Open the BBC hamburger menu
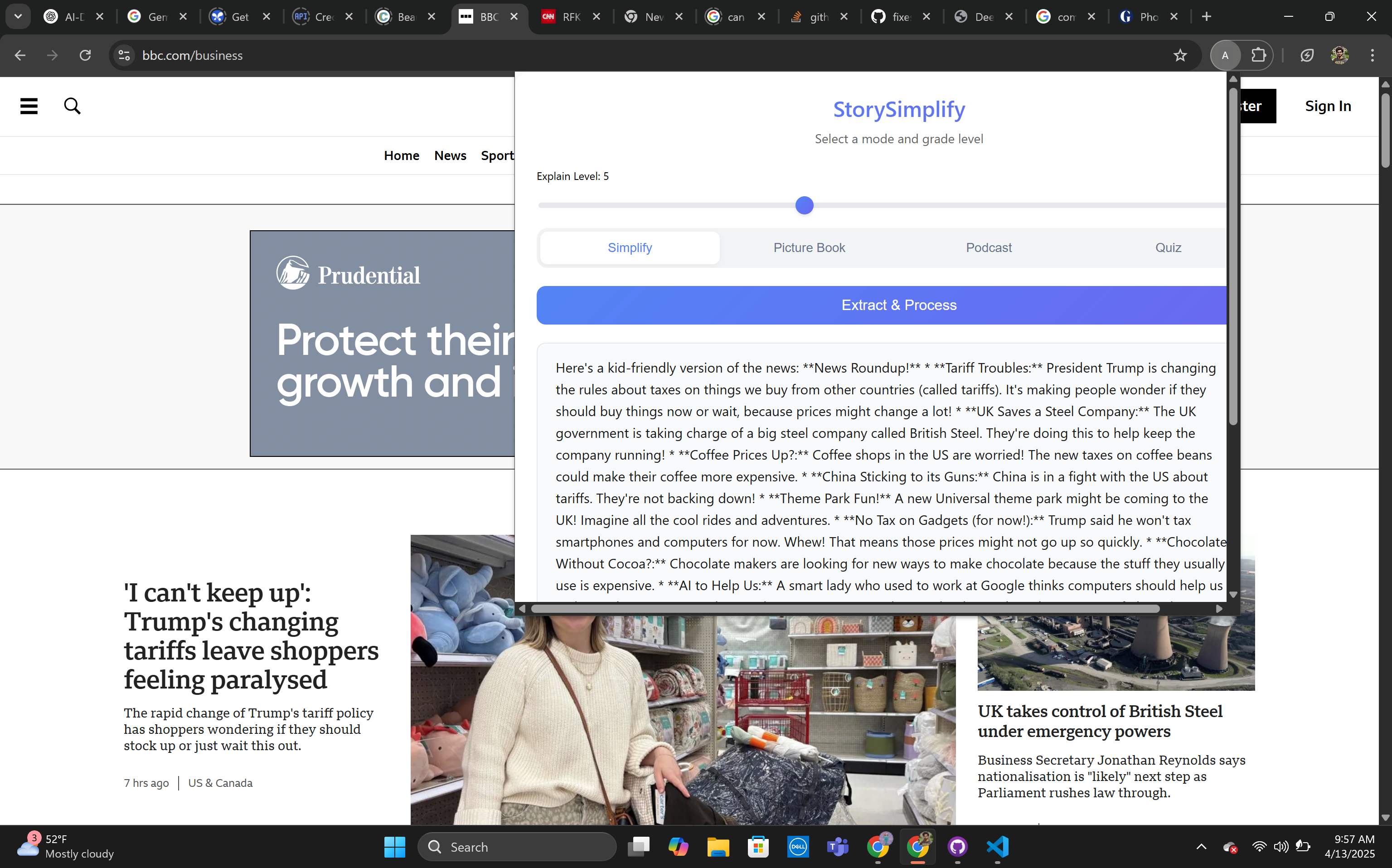 tap(29, 106)
